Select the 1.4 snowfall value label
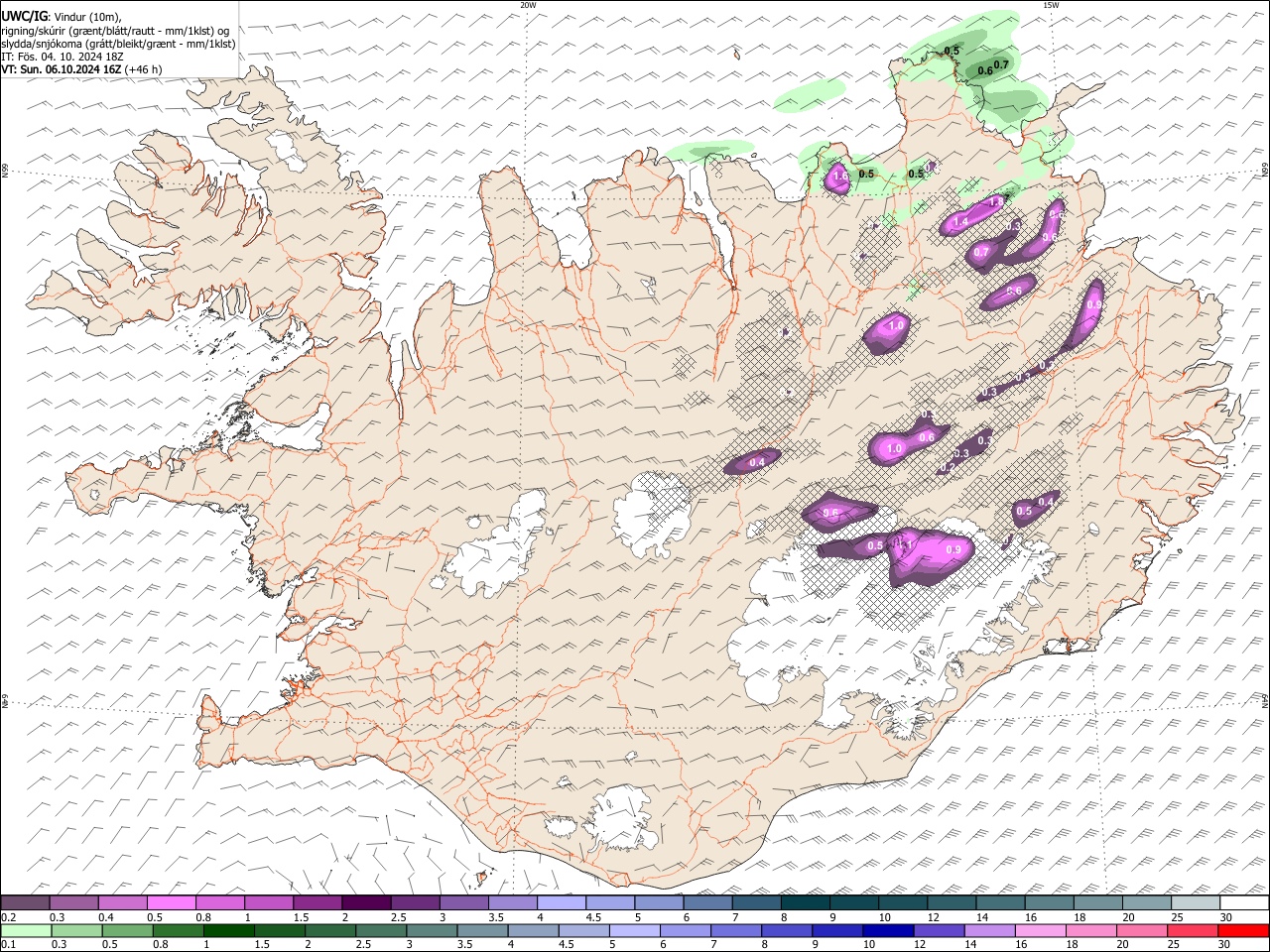Image resolution: width=1270 pixels, height=952 pixels. (x=959, y=223)
